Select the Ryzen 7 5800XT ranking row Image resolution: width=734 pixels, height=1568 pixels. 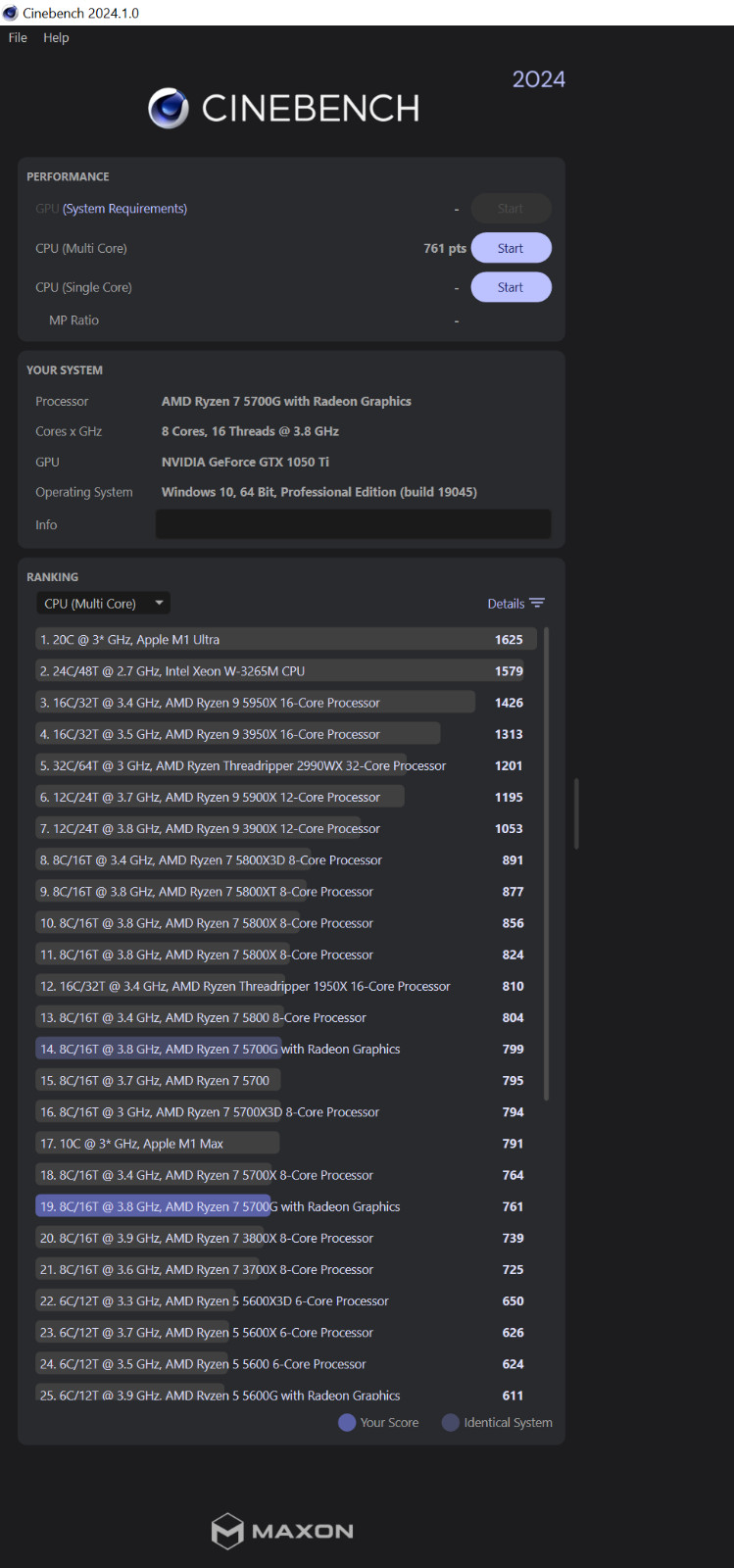click(286, 892)
